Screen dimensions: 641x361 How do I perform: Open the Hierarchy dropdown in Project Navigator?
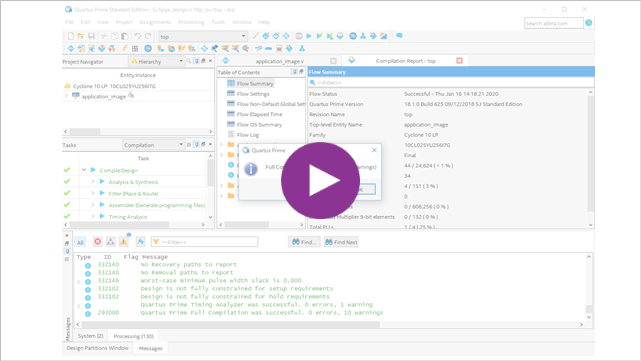point(156,61)
